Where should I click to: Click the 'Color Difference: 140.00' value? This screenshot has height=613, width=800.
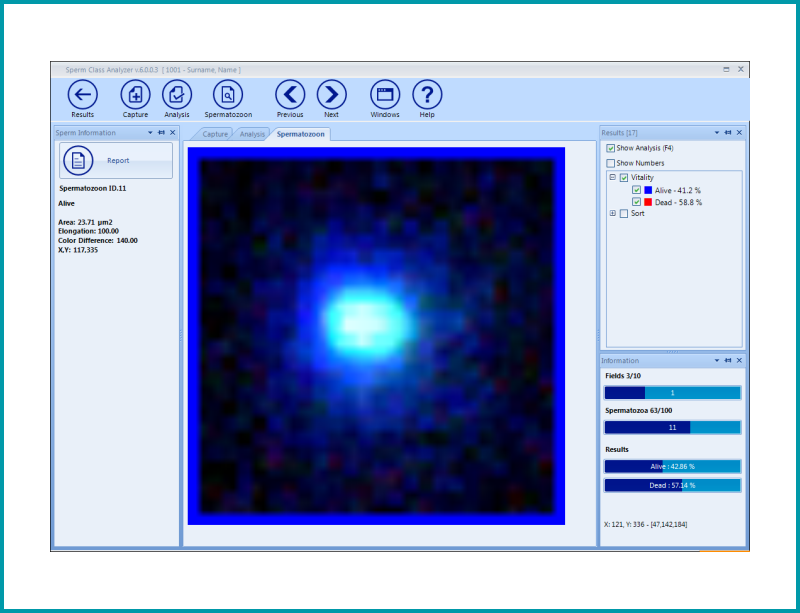pos(97,240)
